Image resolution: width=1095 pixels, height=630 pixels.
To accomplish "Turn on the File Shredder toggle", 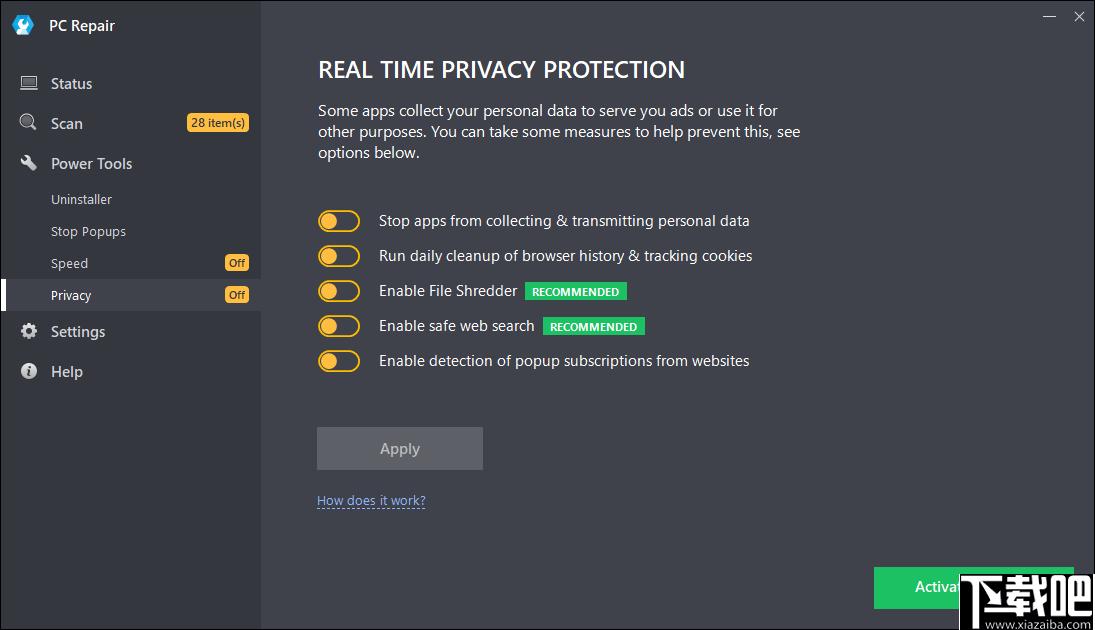I will tap(339, 291).
